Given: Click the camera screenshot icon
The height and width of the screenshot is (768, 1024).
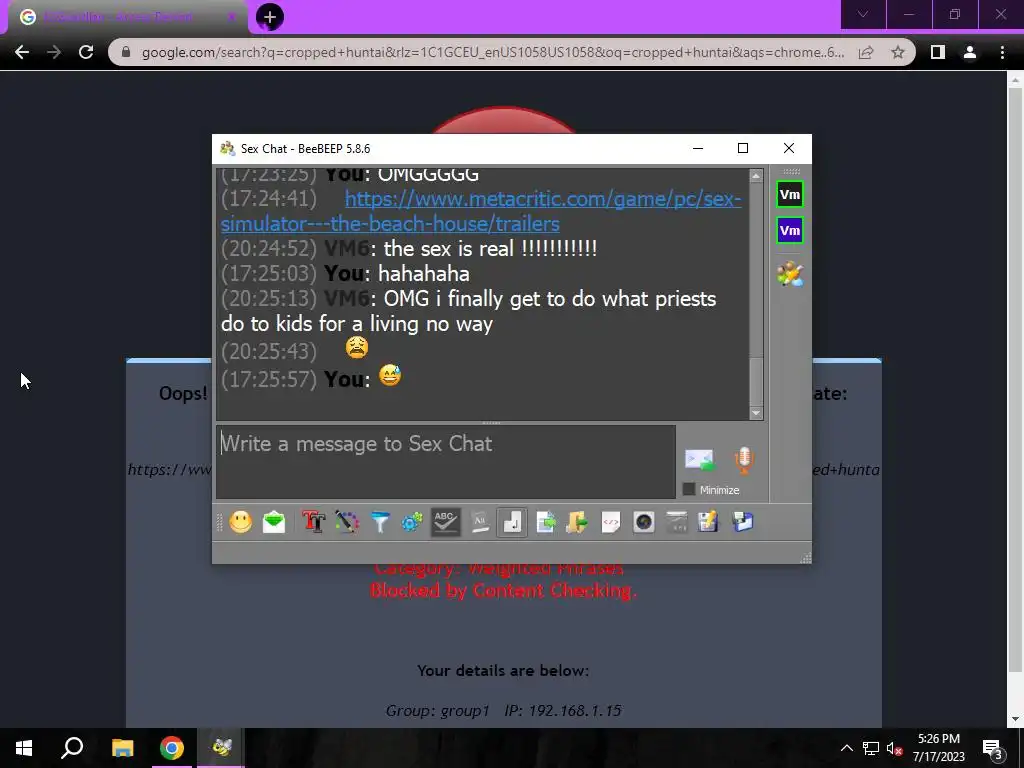Looking at the screenshot, I should click(x=644, y=522).
